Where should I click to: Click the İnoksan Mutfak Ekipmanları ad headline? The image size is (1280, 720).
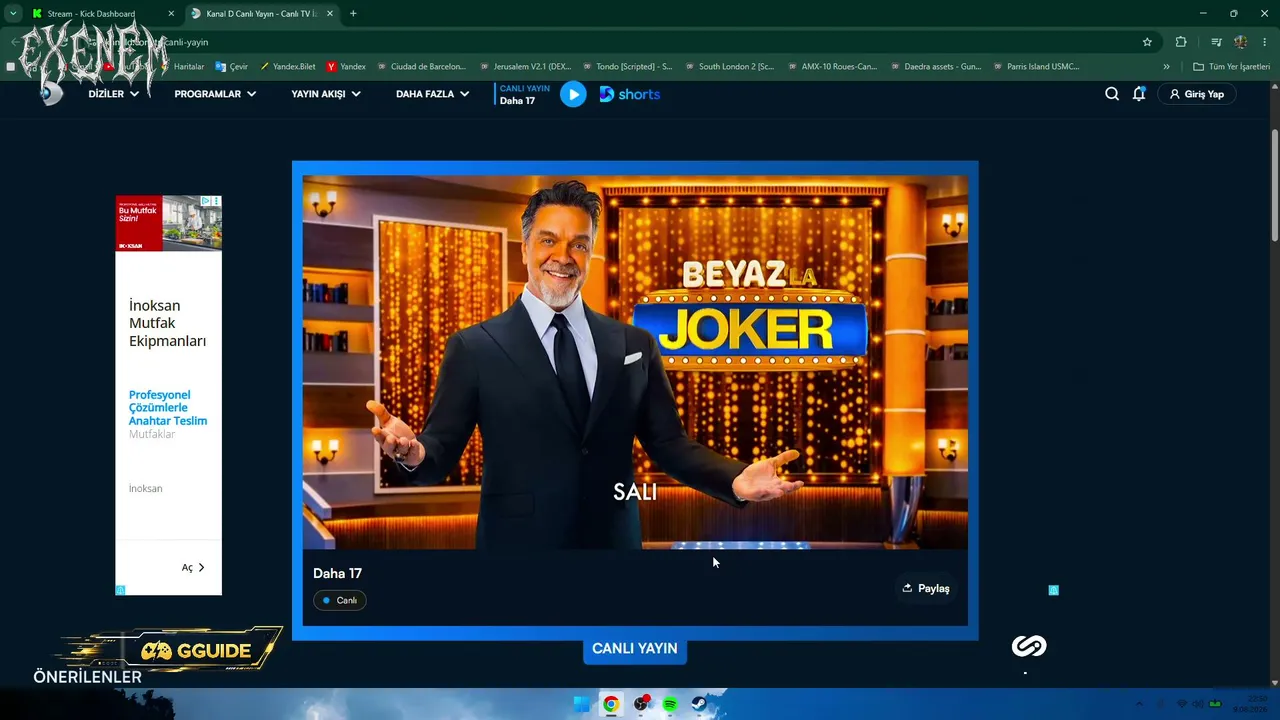(167, 323)
